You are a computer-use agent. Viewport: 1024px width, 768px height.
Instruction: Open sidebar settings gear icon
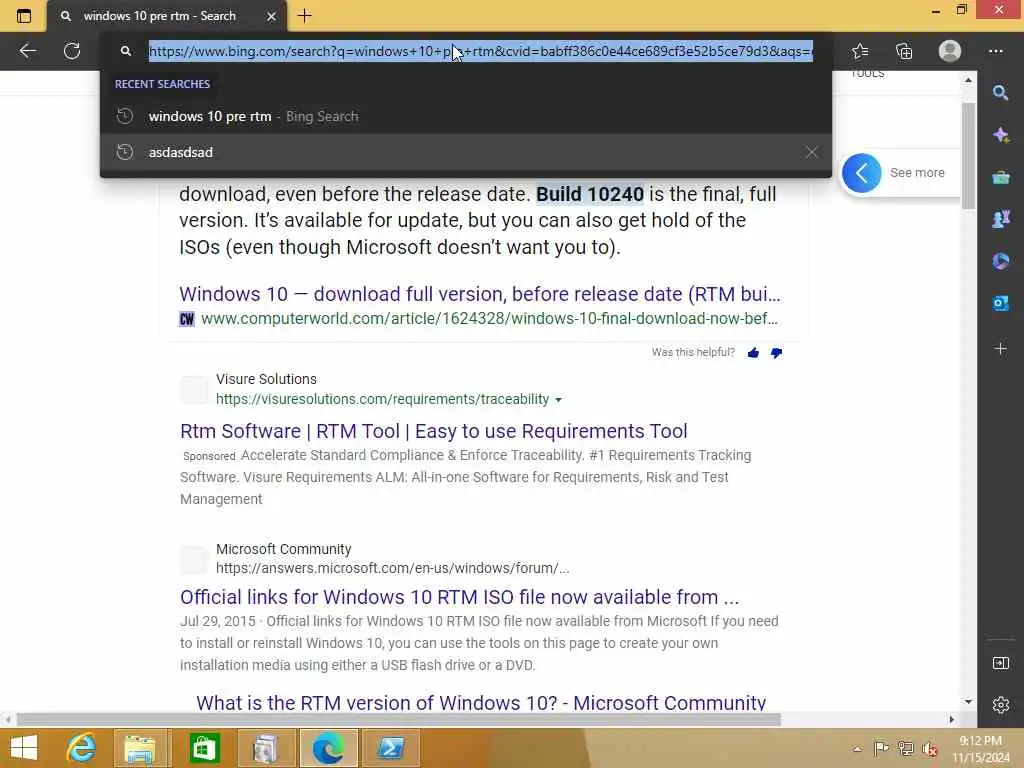pyautogui.click(x=1000, y=705)
